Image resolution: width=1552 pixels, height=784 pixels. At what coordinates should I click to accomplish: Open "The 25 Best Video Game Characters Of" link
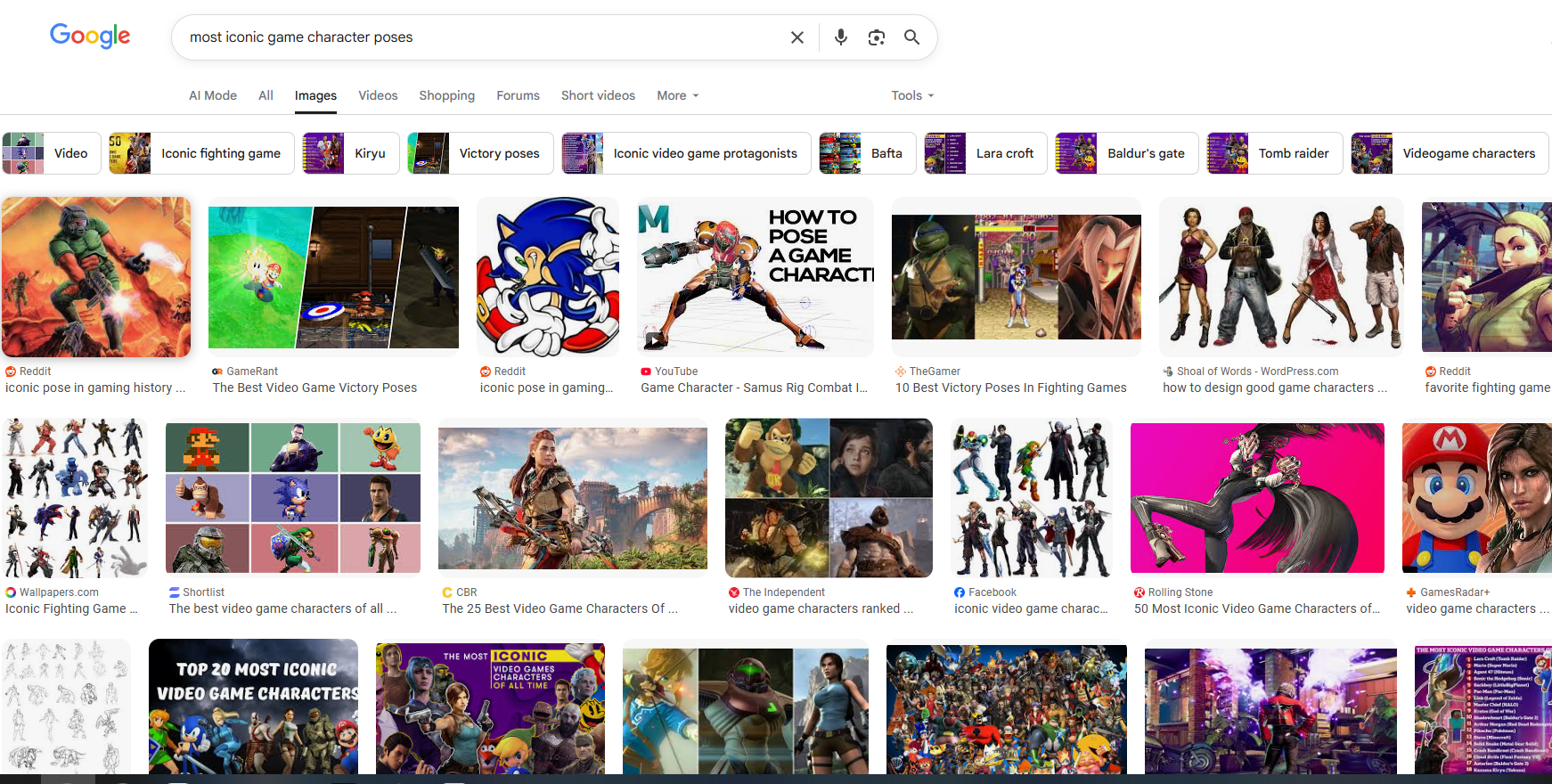pyautogui.click(x=560, y=608)
